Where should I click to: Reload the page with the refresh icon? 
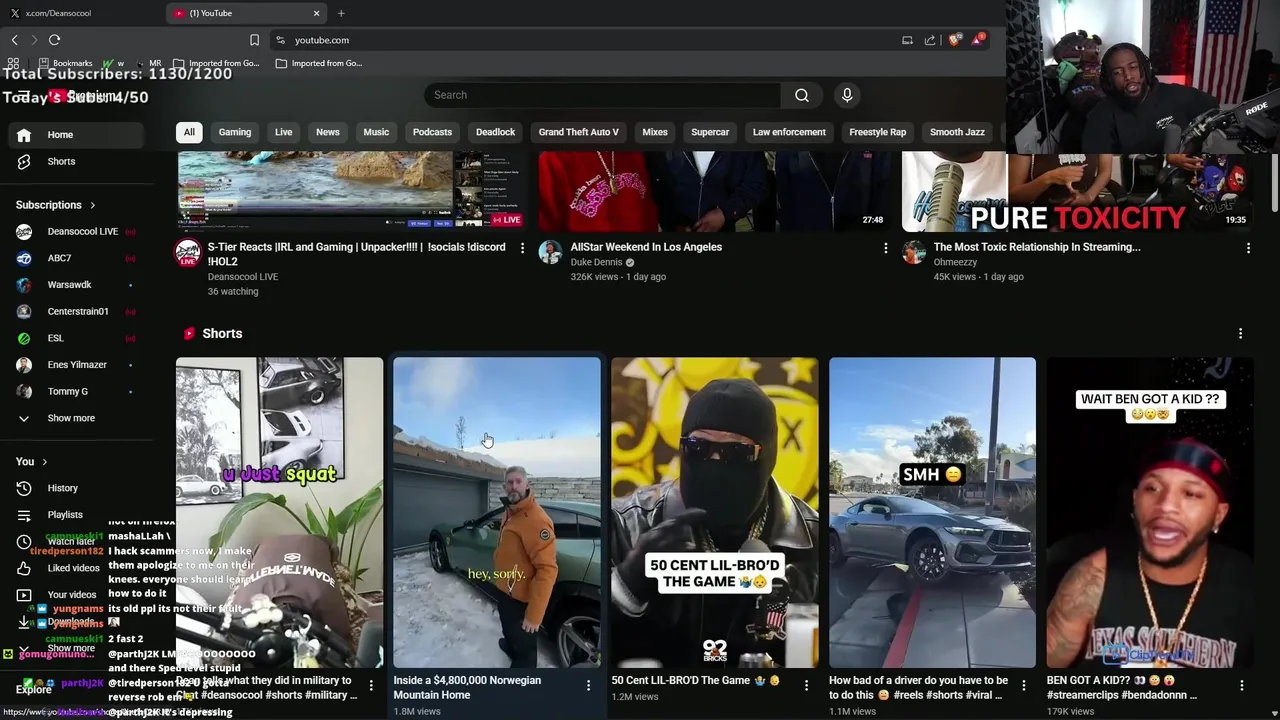pos(55,40)
